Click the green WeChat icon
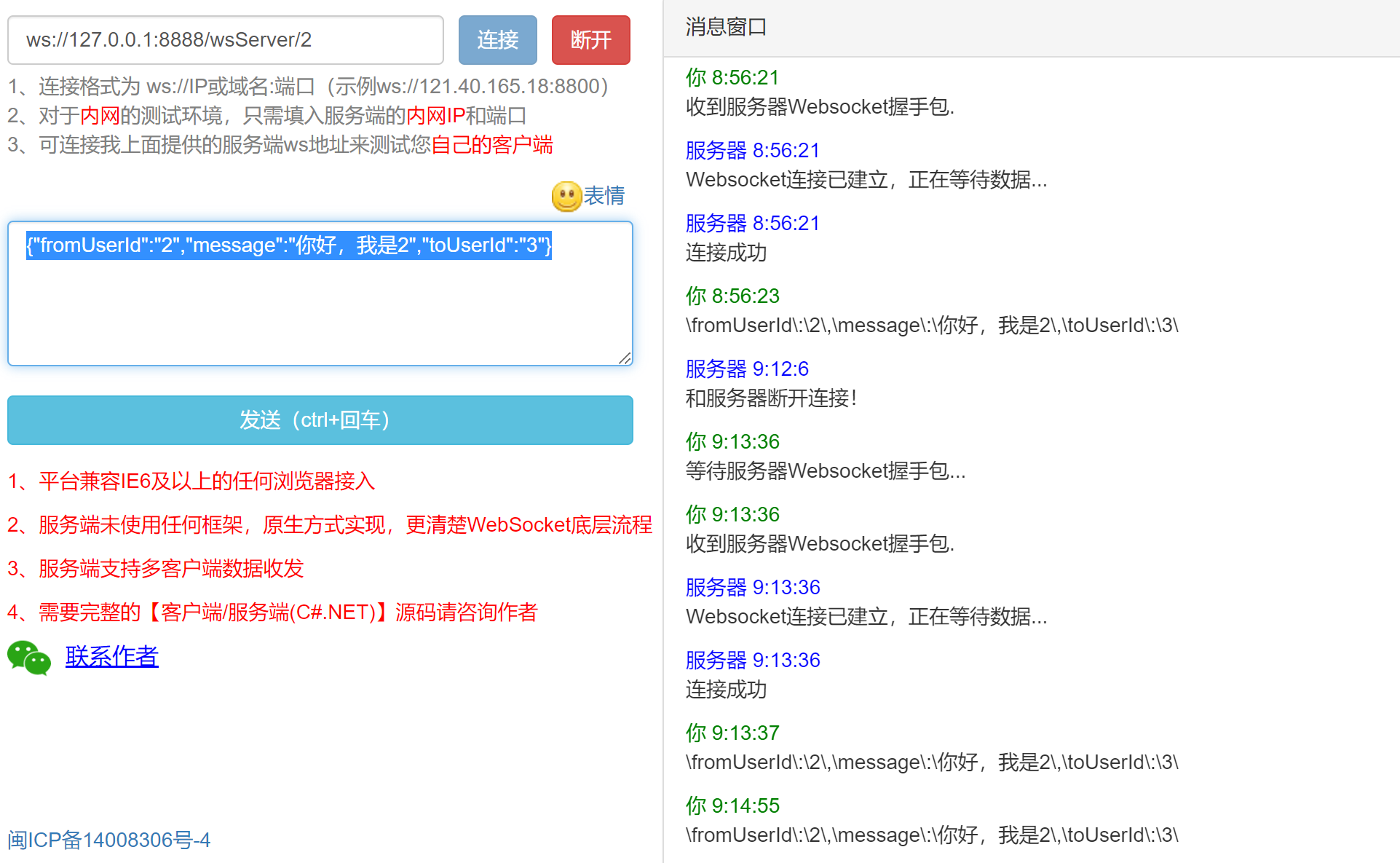Viewport: 1400px width, 863px height. 29,658
